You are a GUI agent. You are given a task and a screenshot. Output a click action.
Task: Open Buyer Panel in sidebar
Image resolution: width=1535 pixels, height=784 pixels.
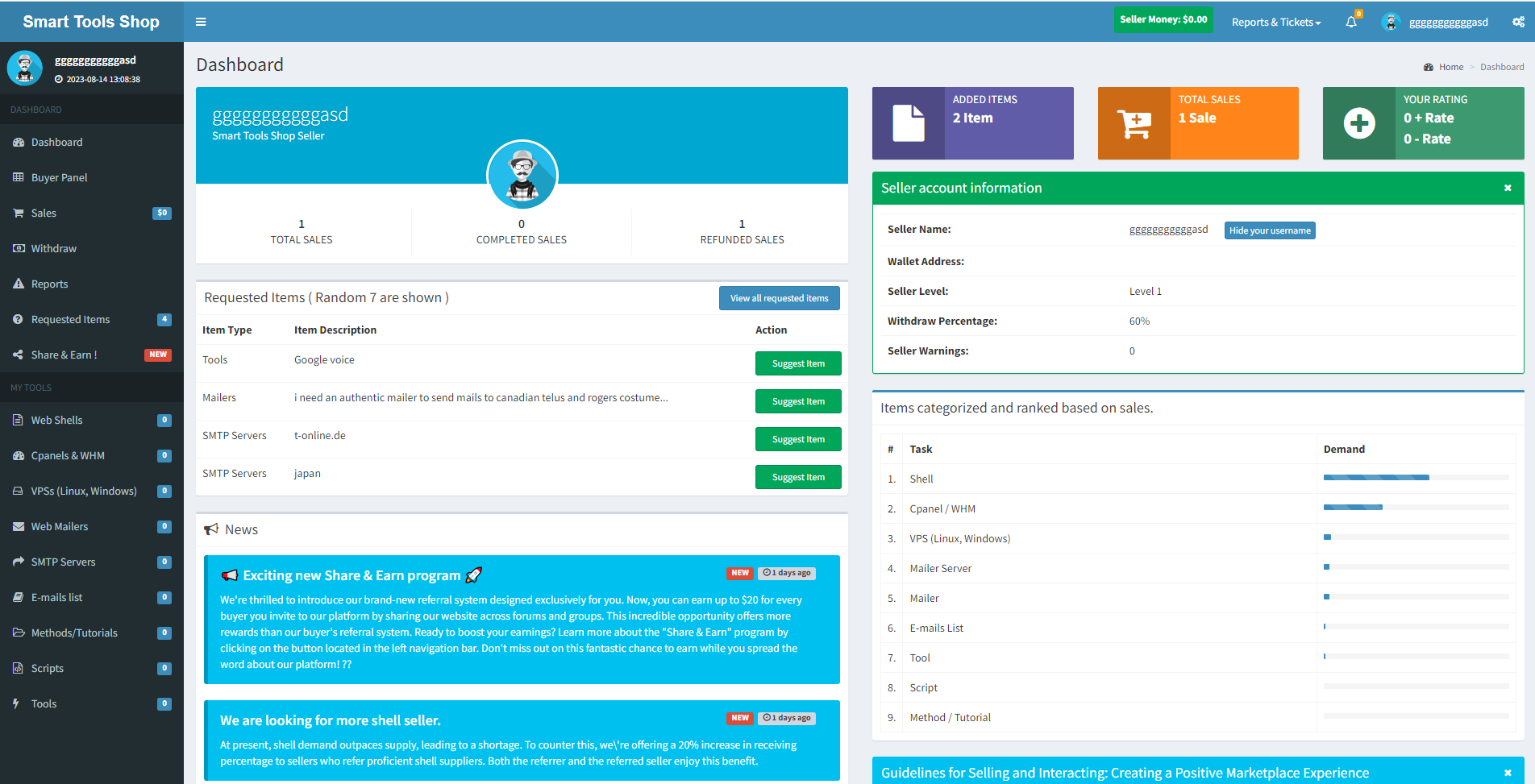click(x=92, y=177)
